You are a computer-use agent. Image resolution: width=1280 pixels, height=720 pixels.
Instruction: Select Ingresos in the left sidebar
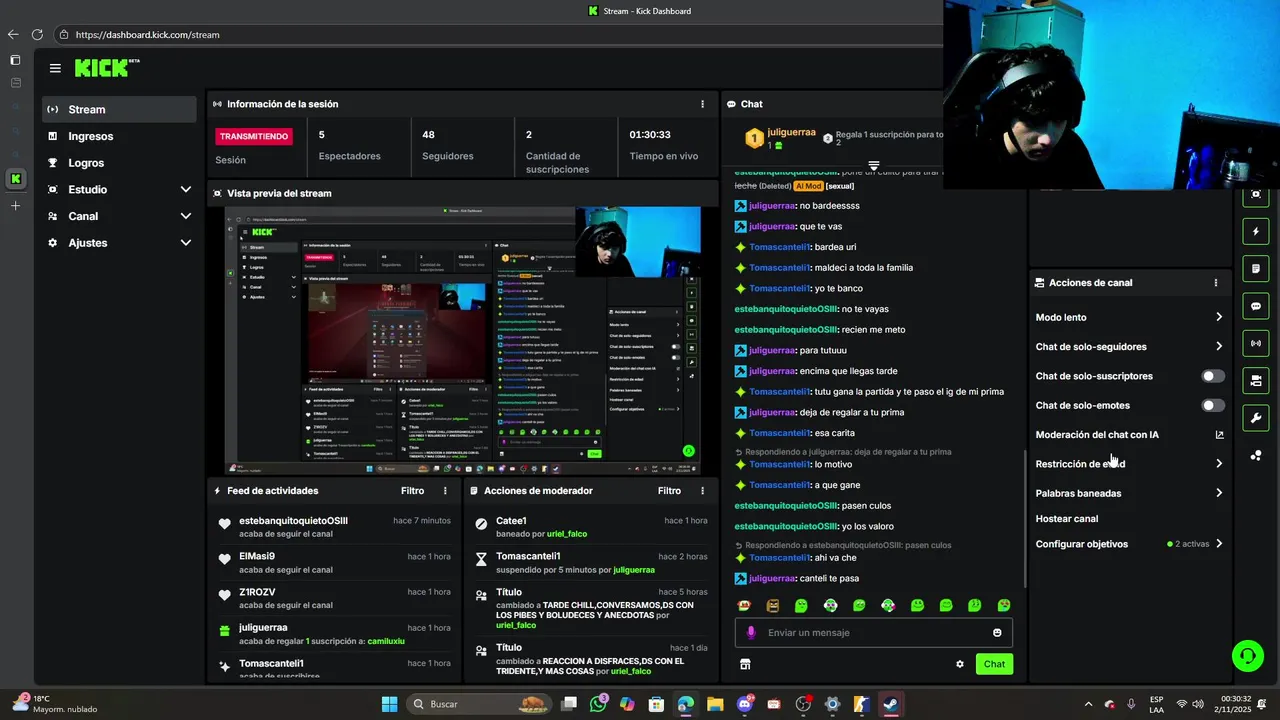pos(120,136)
